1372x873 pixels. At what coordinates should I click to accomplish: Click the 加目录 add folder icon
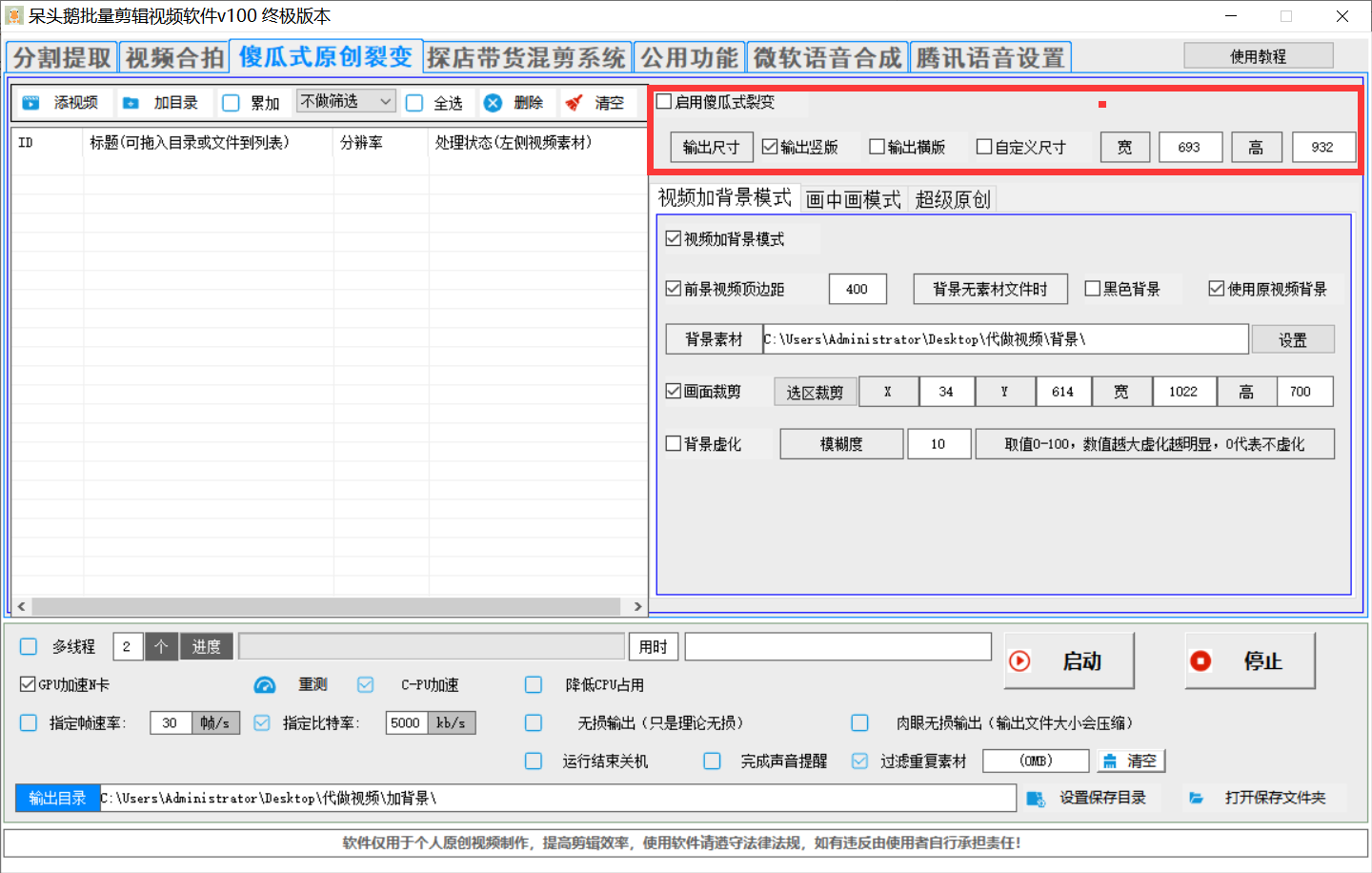pyautogui.click(x=131, y=103)
